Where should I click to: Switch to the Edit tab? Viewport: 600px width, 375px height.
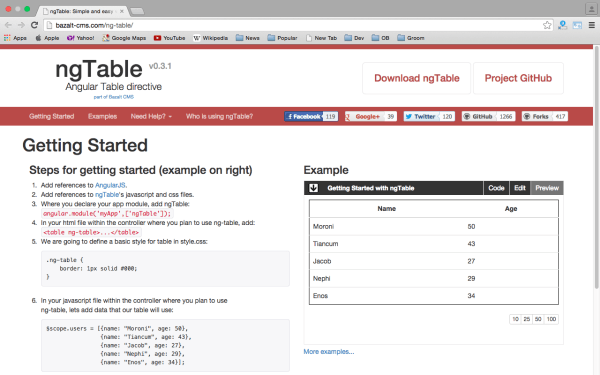520,188
